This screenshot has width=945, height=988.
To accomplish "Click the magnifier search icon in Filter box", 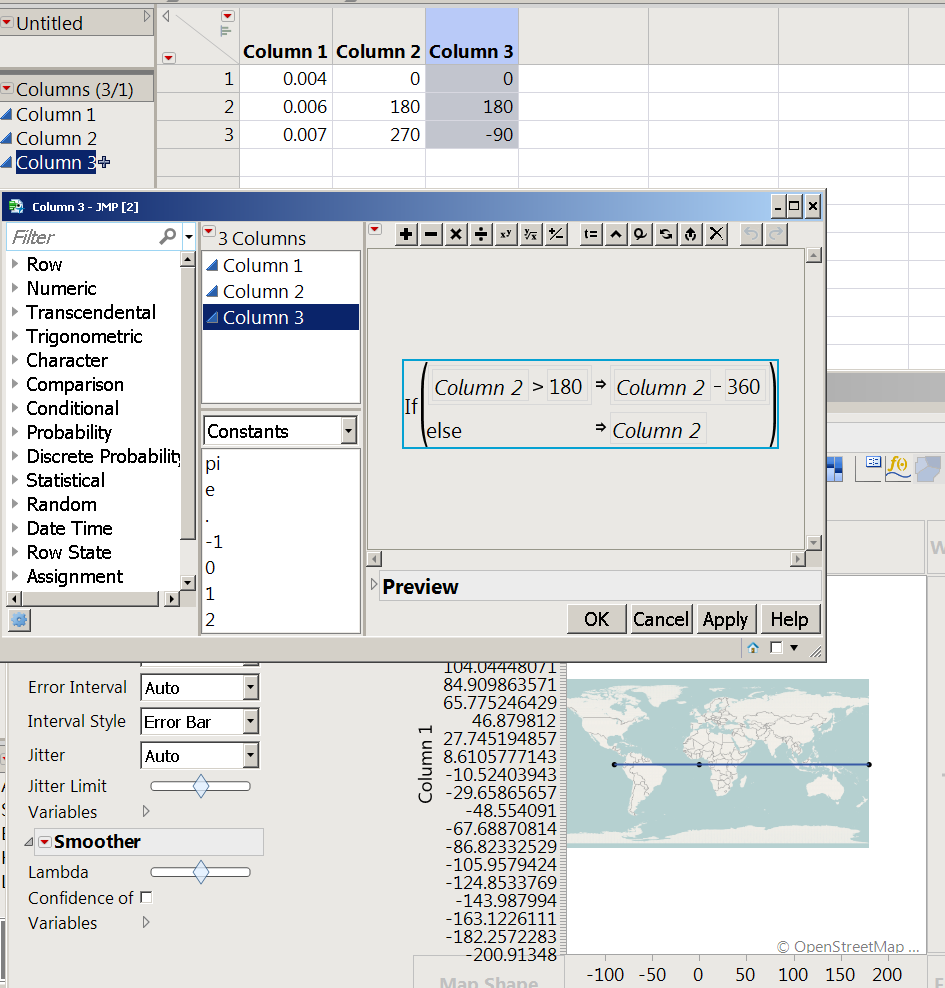I will pos(168,236).
